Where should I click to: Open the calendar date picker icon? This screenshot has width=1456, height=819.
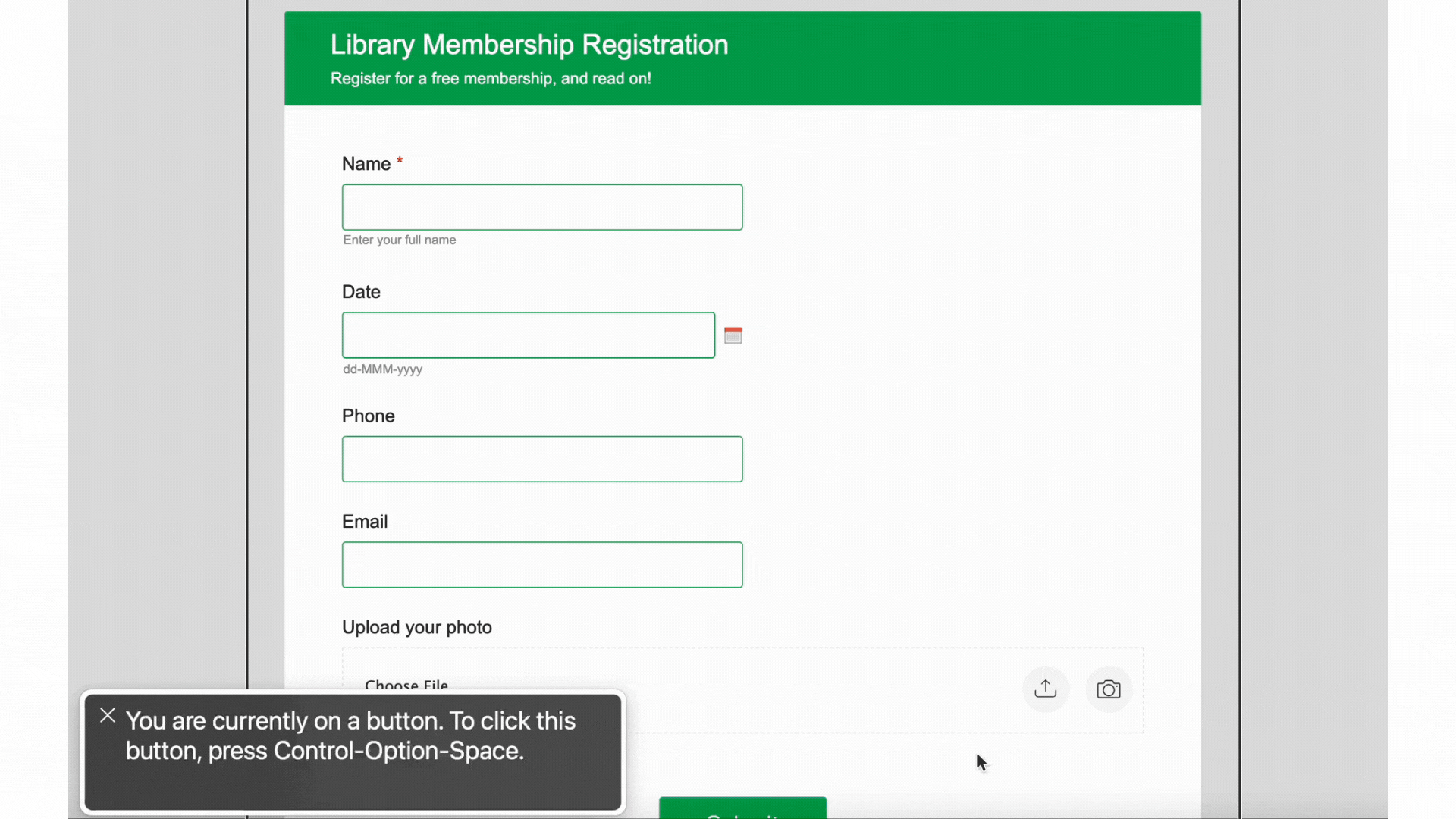733,335
